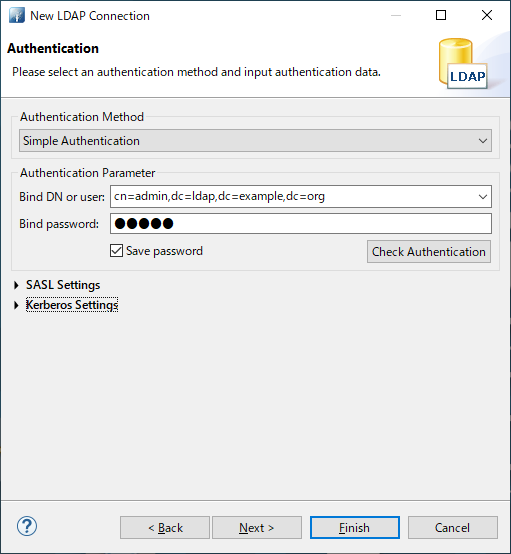This screenshot has height=554, width=511.
Task: Focus the Bind password field
Action: pos(301,224)
